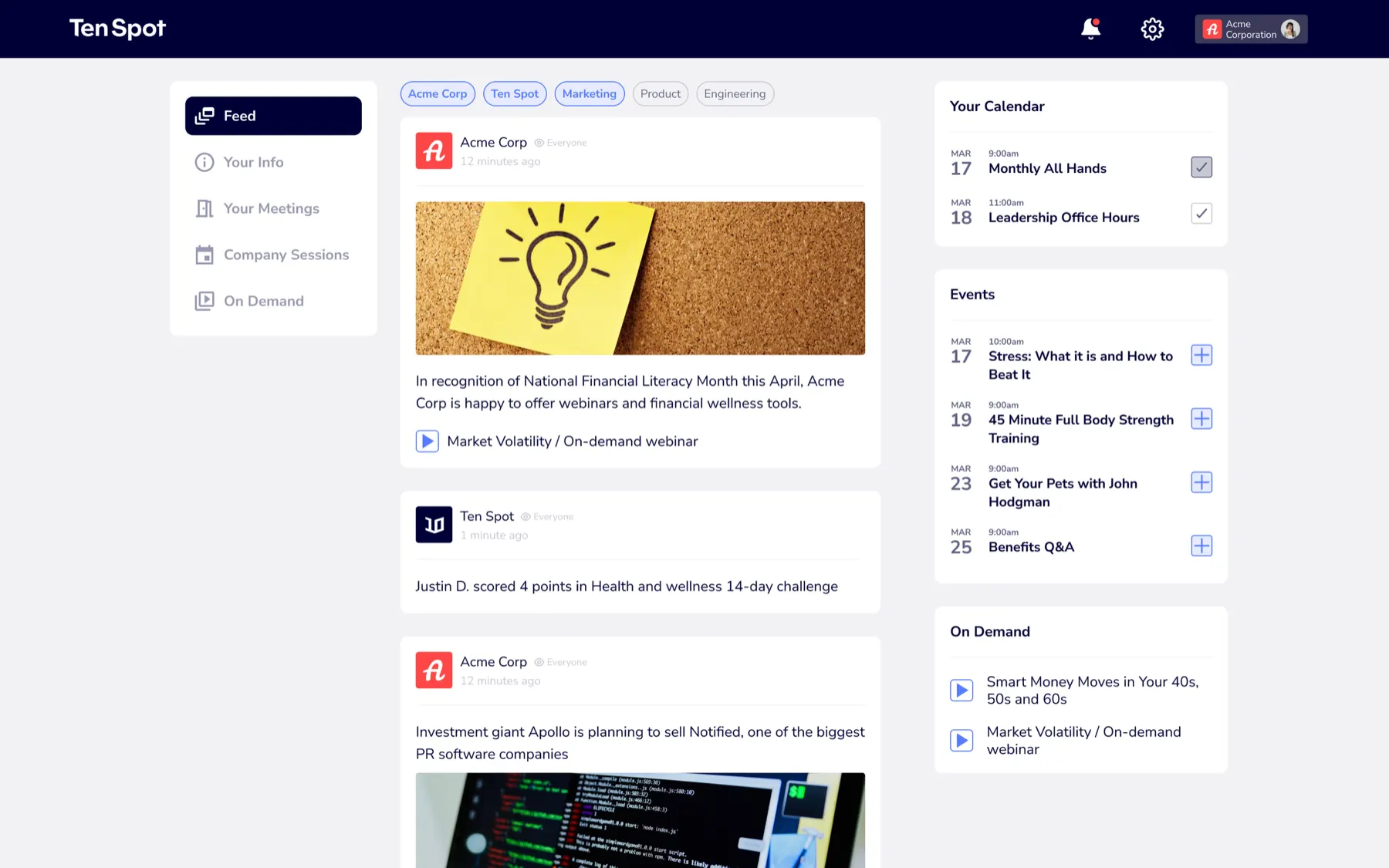Screen dimensions: 1389x868
Task: Click Justin D. scored 4 points post
Action: point(627,586)
